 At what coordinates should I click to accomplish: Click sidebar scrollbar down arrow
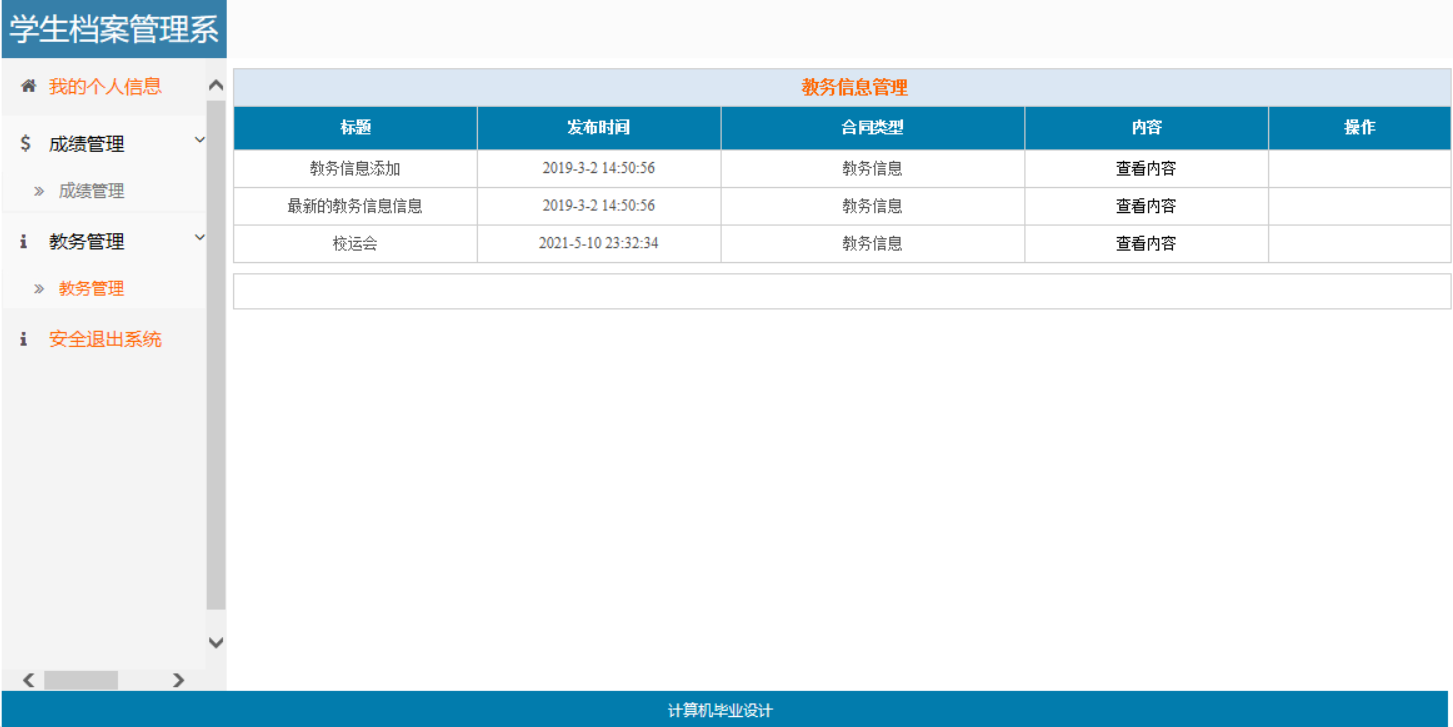click(216, 642)
